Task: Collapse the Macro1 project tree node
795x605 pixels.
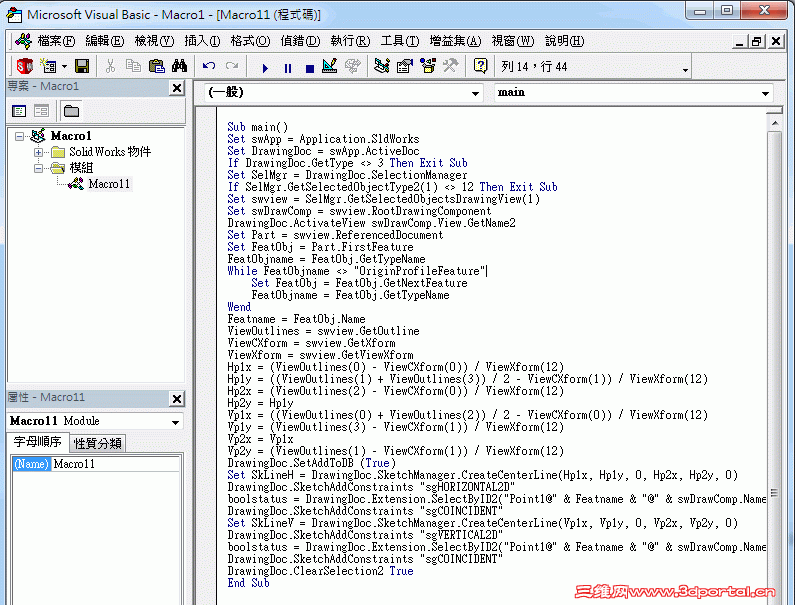Action: pyautogui.click(x=19, y=136)
